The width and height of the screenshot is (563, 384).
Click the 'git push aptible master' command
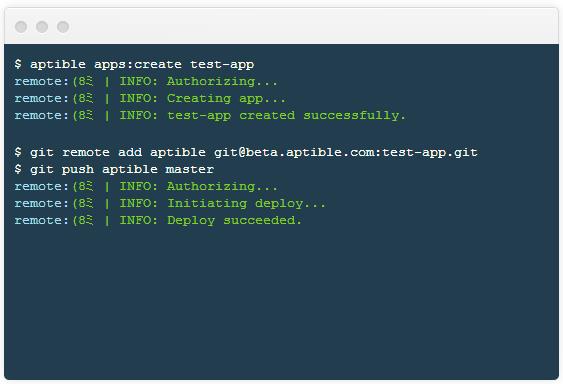(122, 170)
